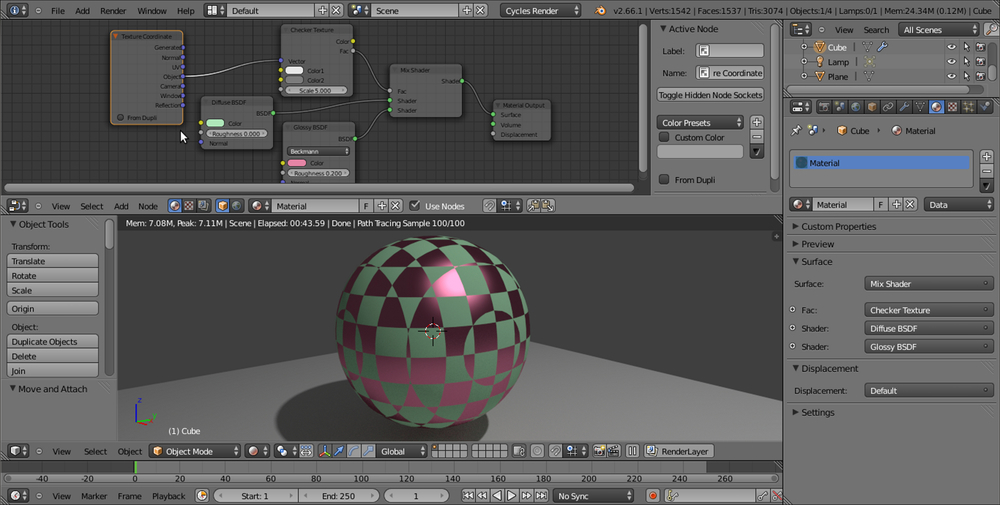1000x505 pixels.
Task: Click the play animation button in timeline
Action: coord(511,496)
